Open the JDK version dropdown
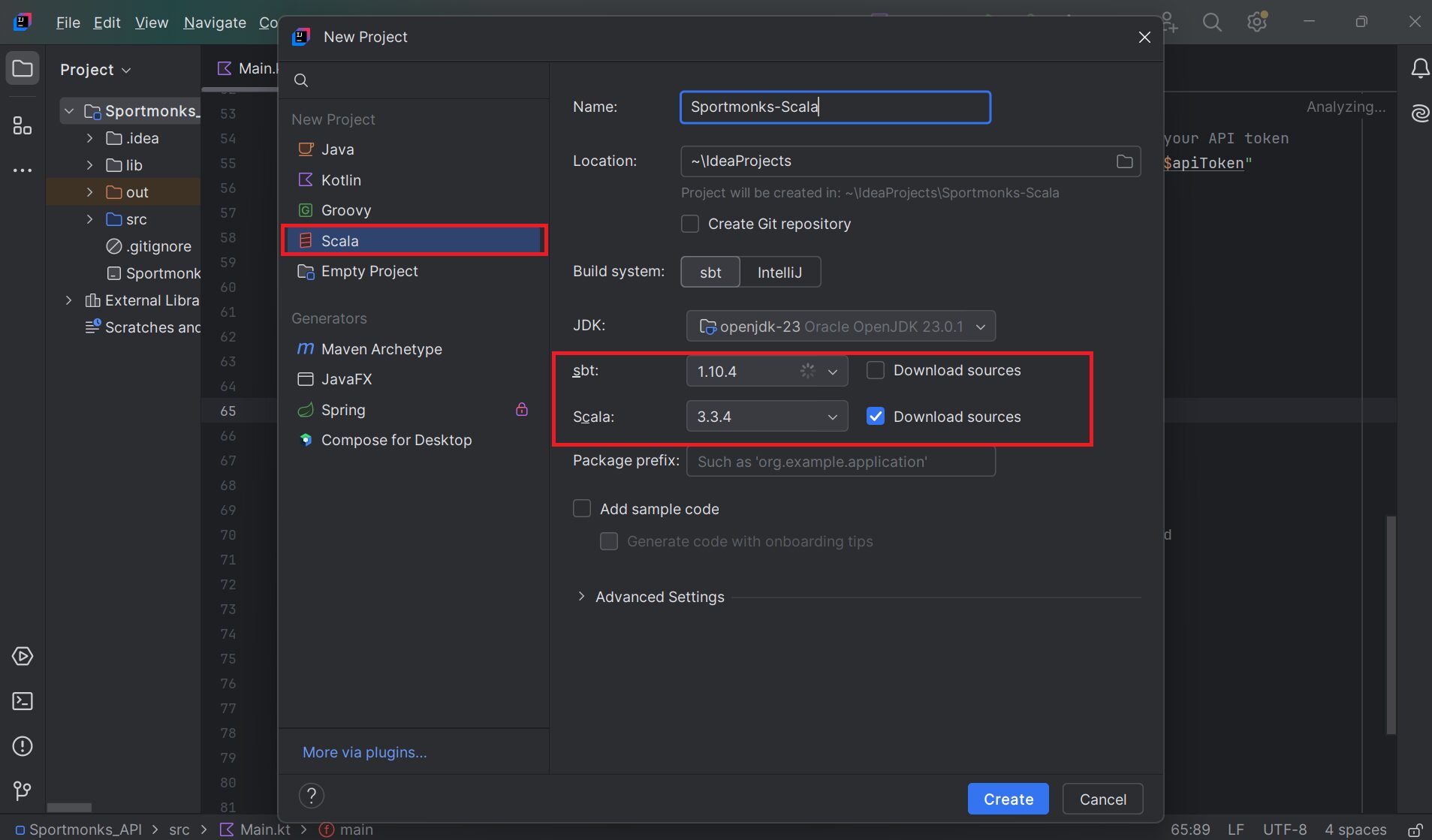The width and height of the screenshot is (1432, 840). [x=840, y=327]
